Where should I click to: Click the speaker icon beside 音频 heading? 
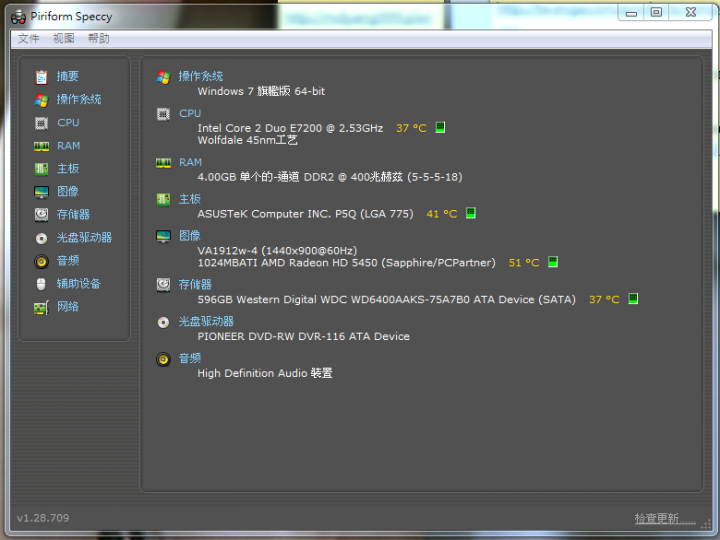(163, 359)
